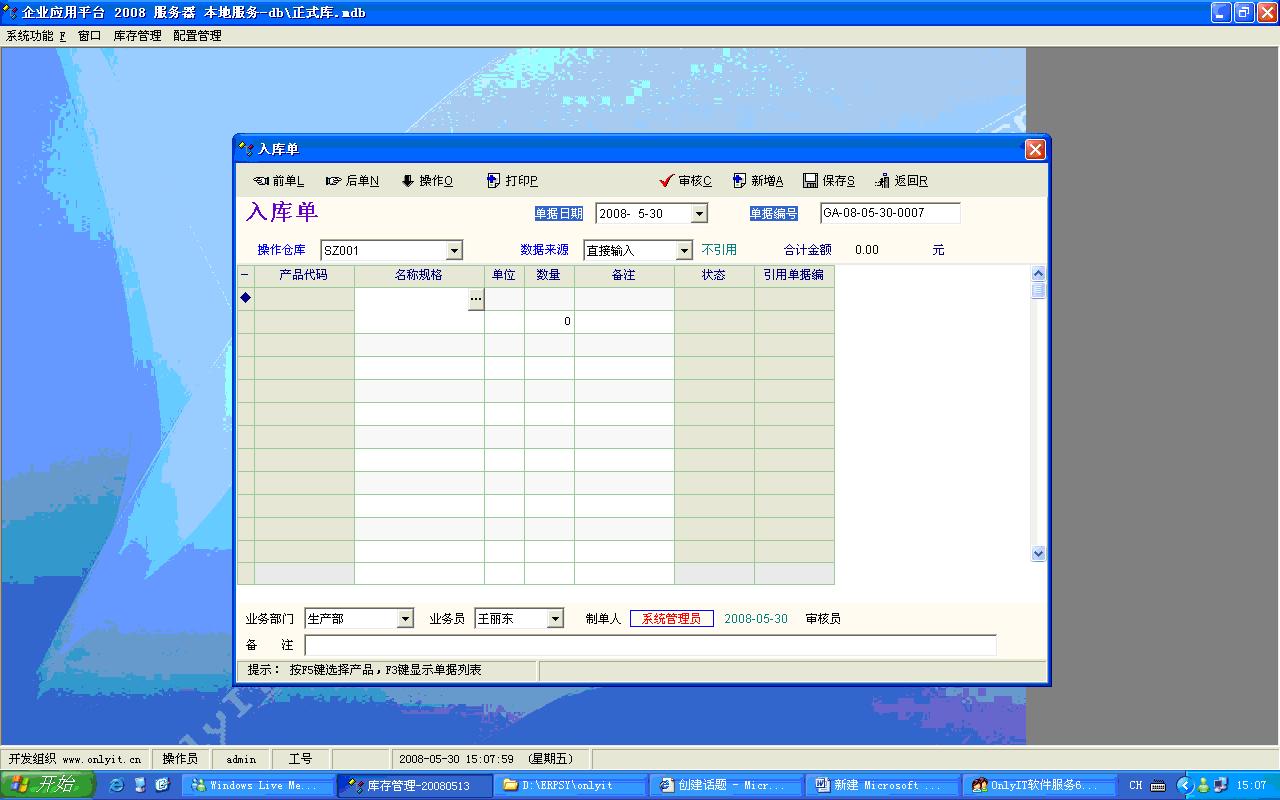Expand the 单据日期 date dropdown

click(699, 213)
